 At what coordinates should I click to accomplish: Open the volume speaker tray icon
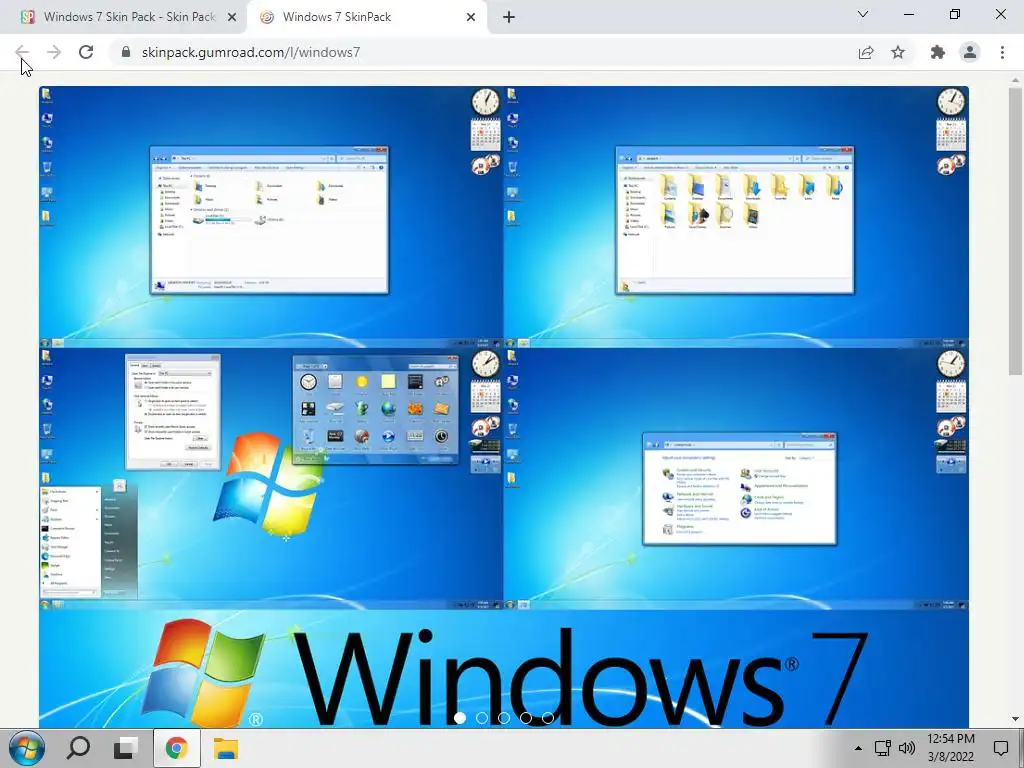(906, 748)
